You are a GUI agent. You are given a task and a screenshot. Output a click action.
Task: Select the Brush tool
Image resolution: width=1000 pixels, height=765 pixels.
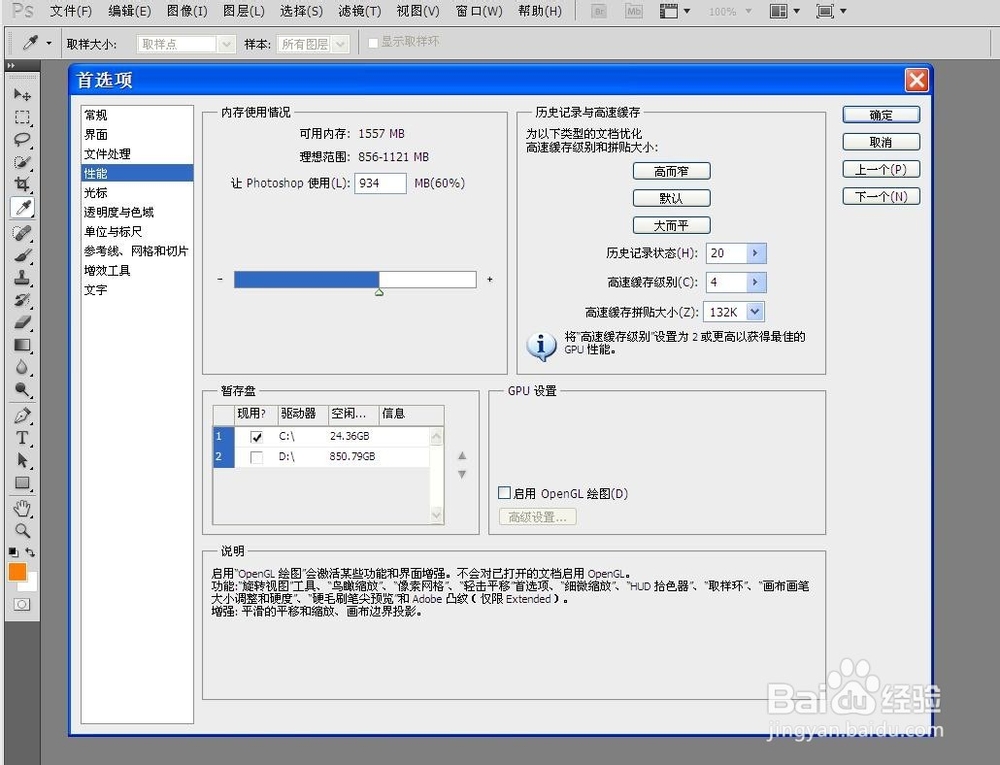(22, 256)
